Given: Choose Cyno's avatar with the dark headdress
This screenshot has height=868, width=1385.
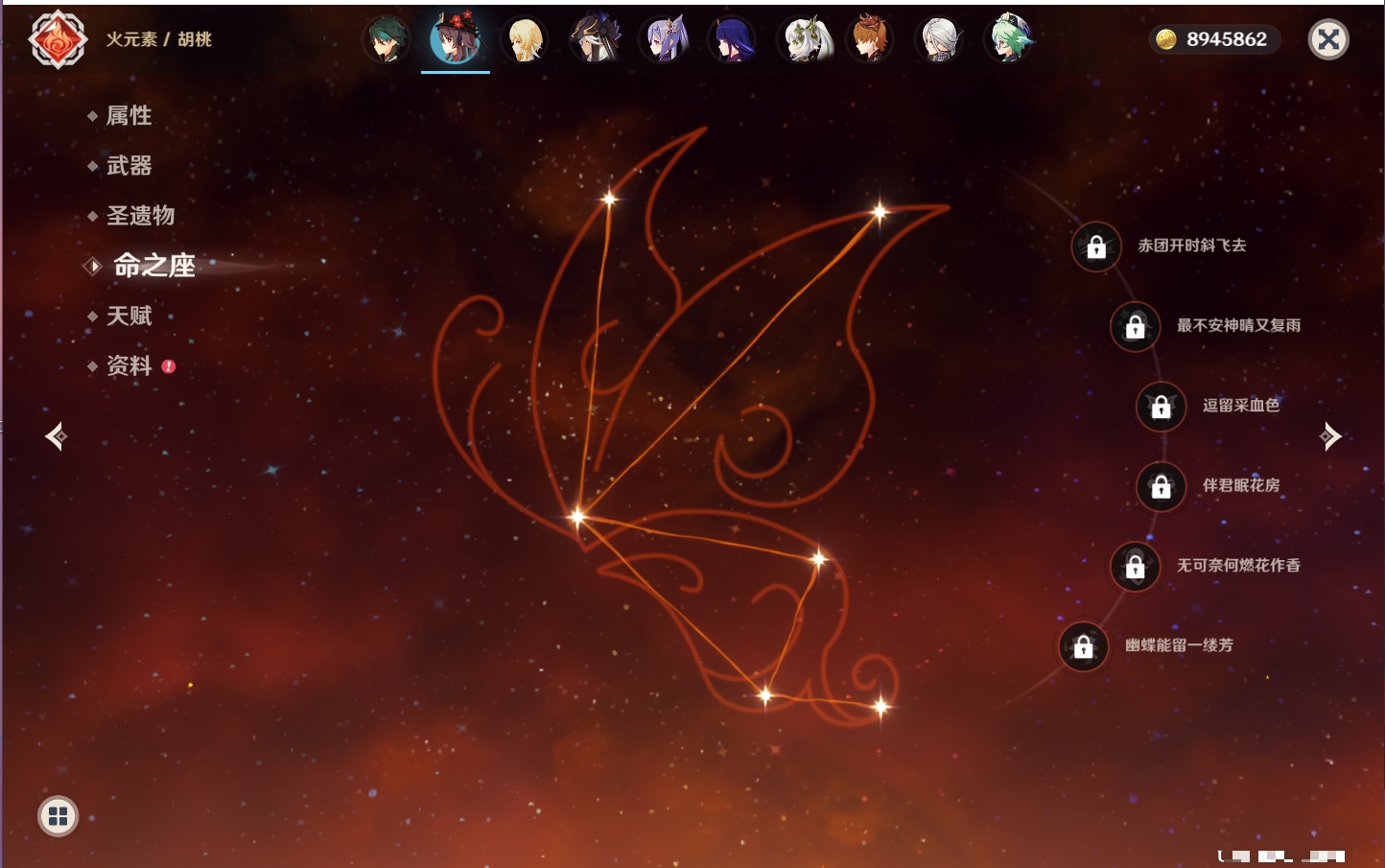Looking at the screenshot, I should (594, 39).
